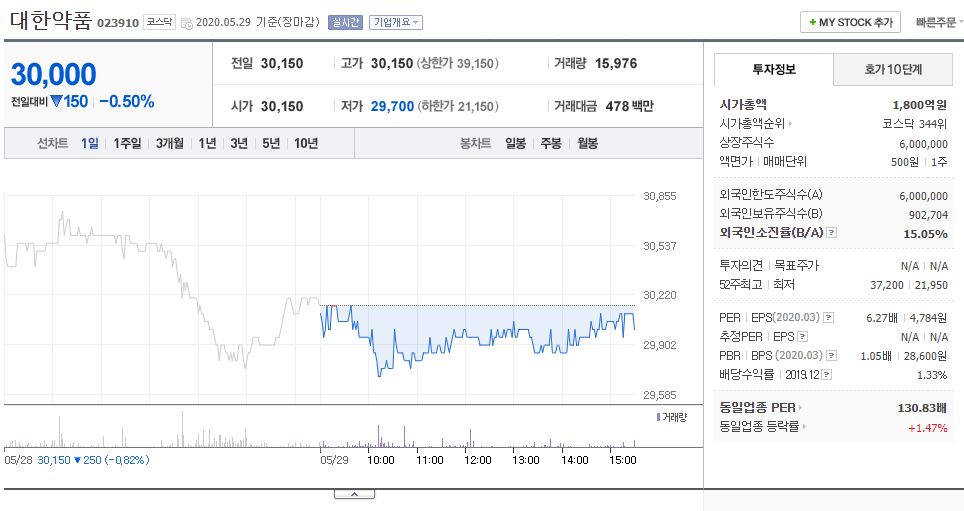Image resolution: width=964 pixels, height=511 pixels.
Task: Click the -0.50% change value
Action: click(127, 101)
